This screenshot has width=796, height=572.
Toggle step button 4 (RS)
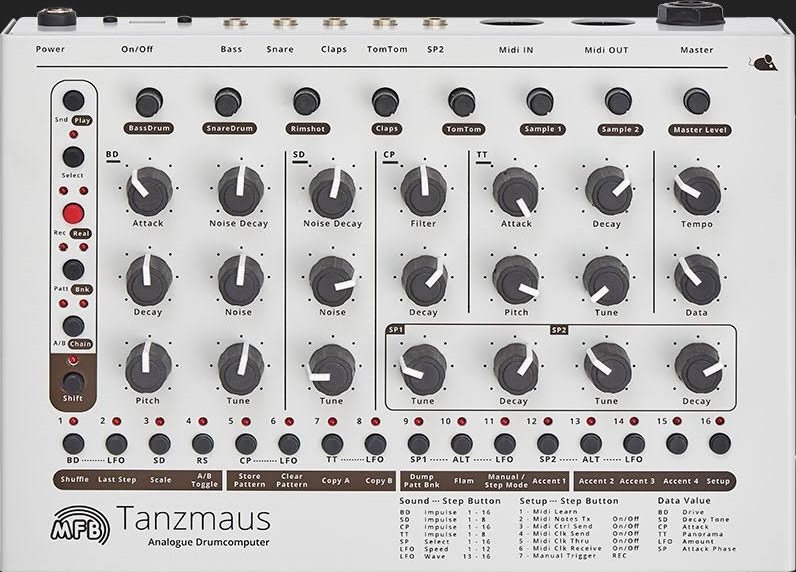point(203,444)
